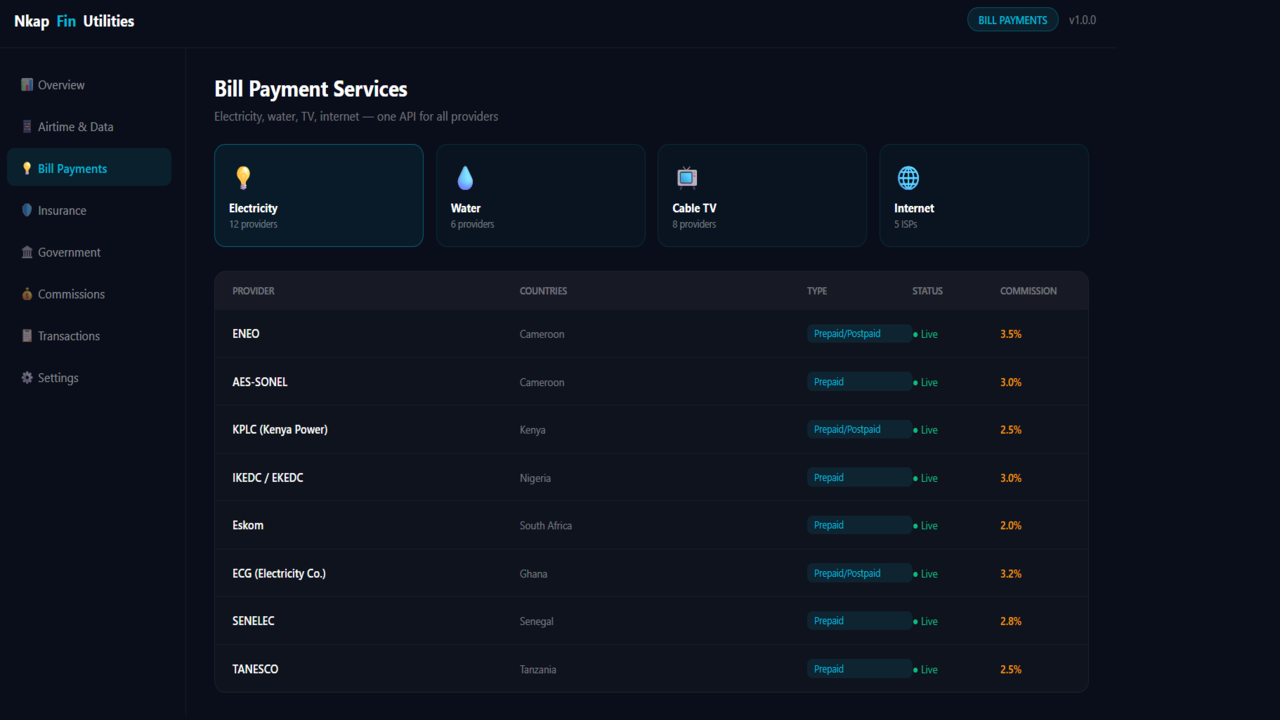Open the Government sidebar item

coord(89,253)
